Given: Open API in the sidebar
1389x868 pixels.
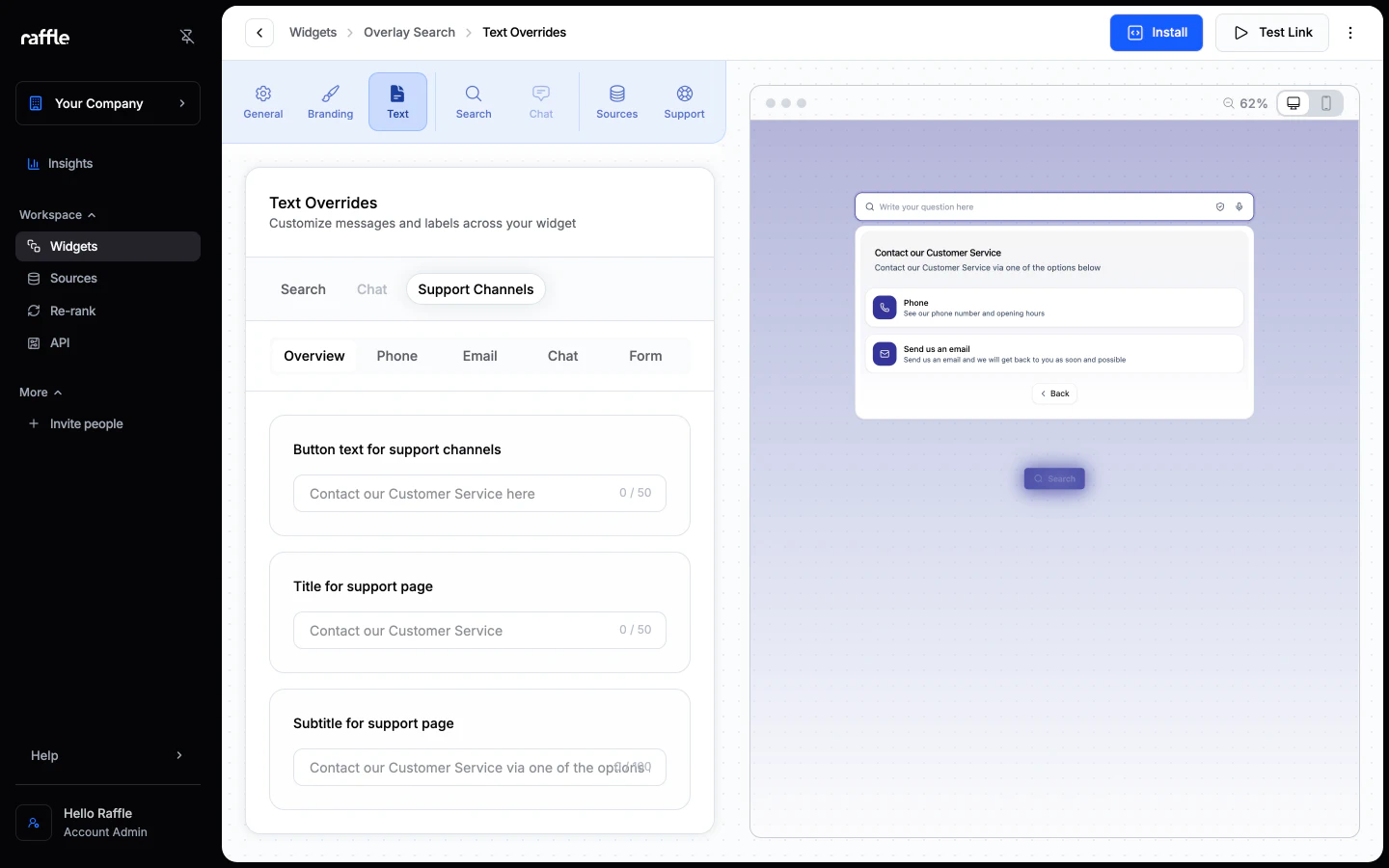Looking at the screenshot, I should click(x=108, y=343).
